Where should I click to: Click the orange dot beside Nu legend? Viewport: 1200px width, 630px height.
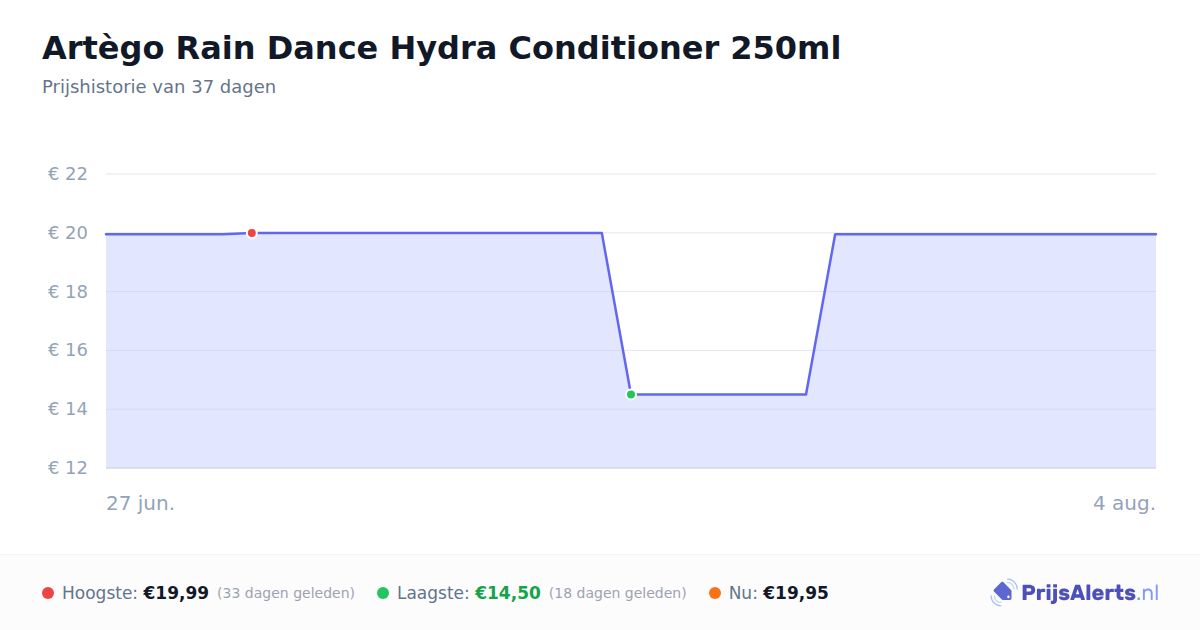coord(715,593)
